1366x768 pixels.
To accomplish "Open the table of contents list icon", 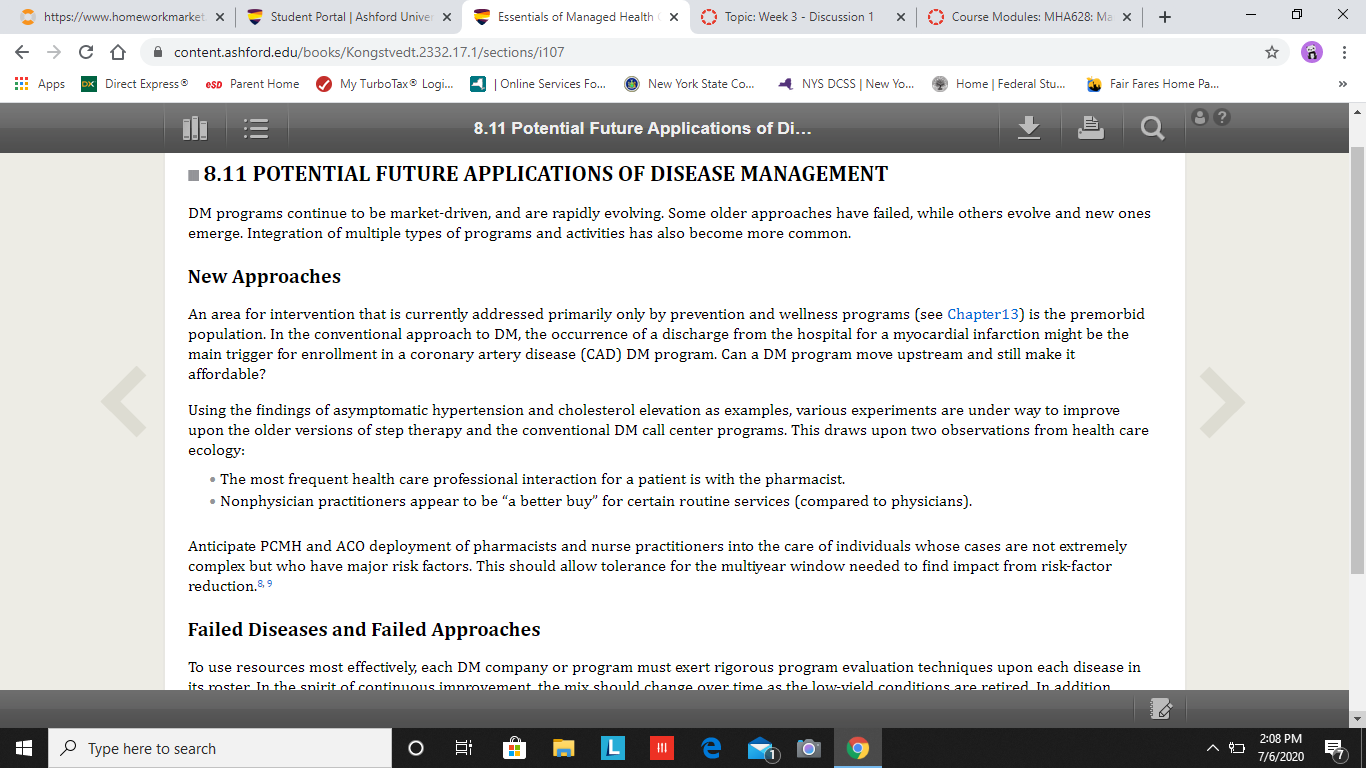I will coord(256,128).
